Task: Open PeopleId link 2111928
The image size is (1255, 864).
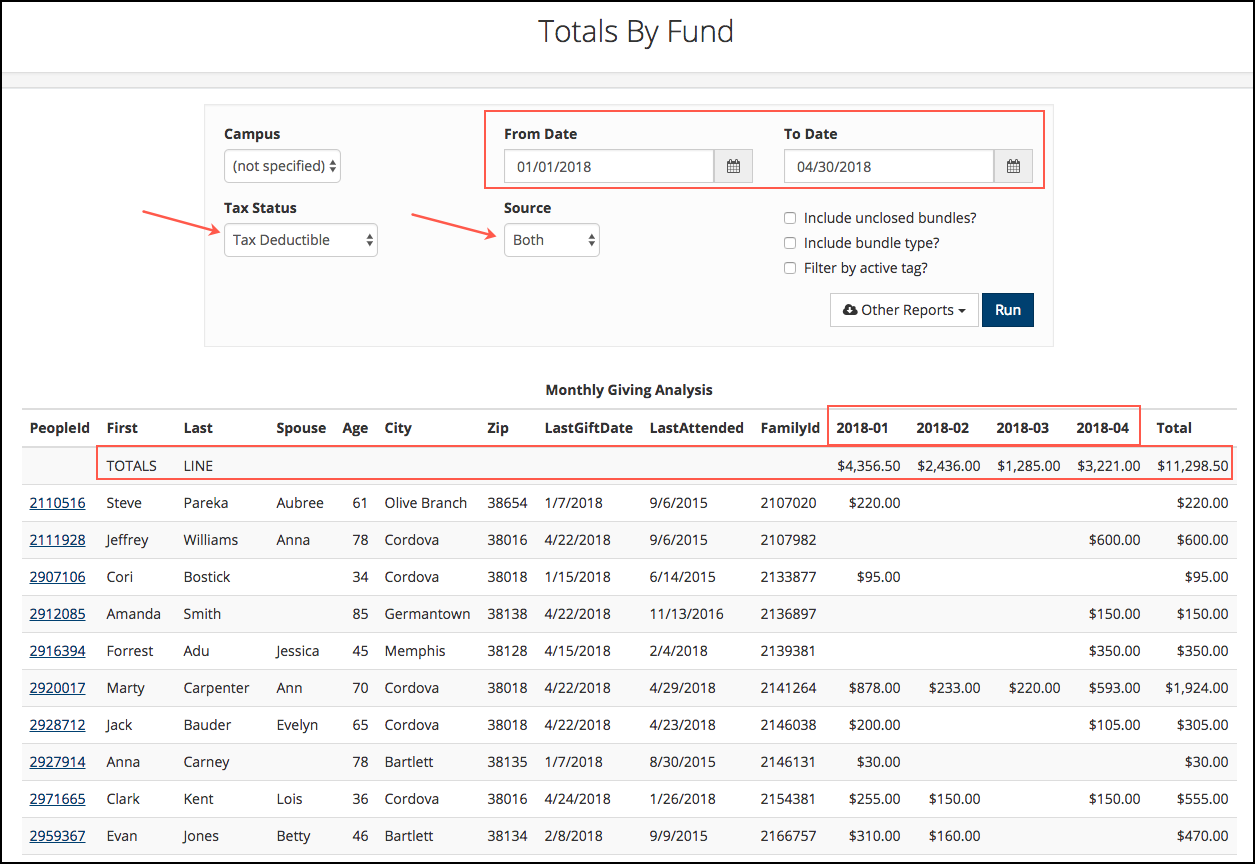Action: tap(57, 540)
